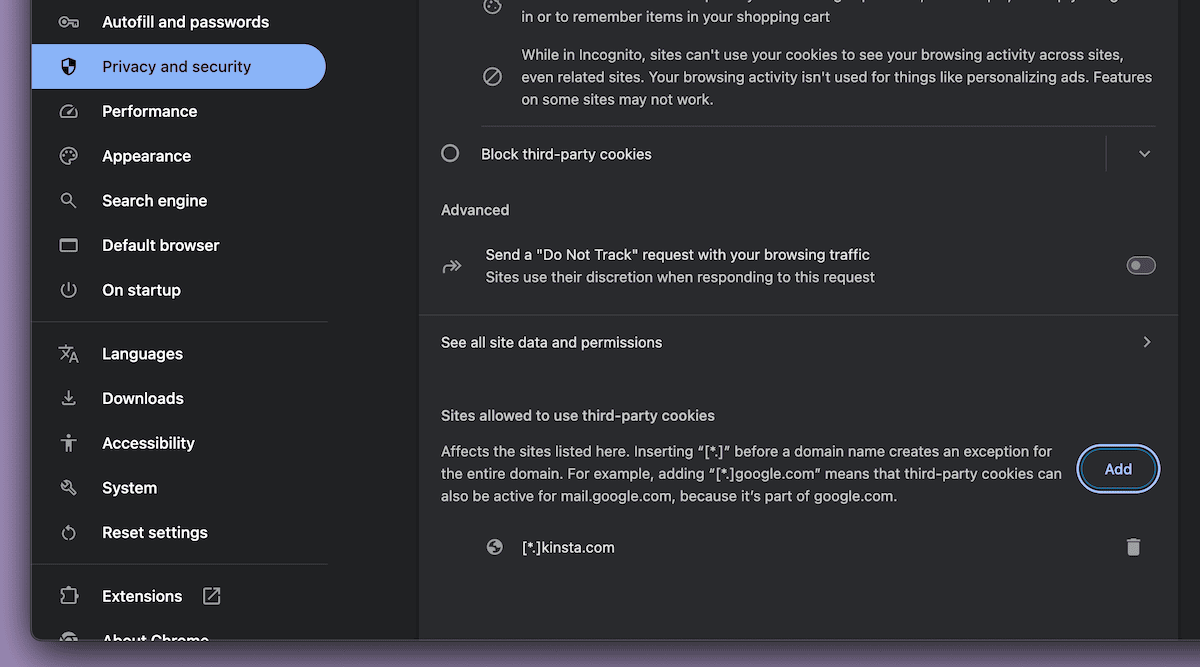Click the Accessibility person icon
Viewport: 1200px width, 667px height.
[x=68, y=443]
